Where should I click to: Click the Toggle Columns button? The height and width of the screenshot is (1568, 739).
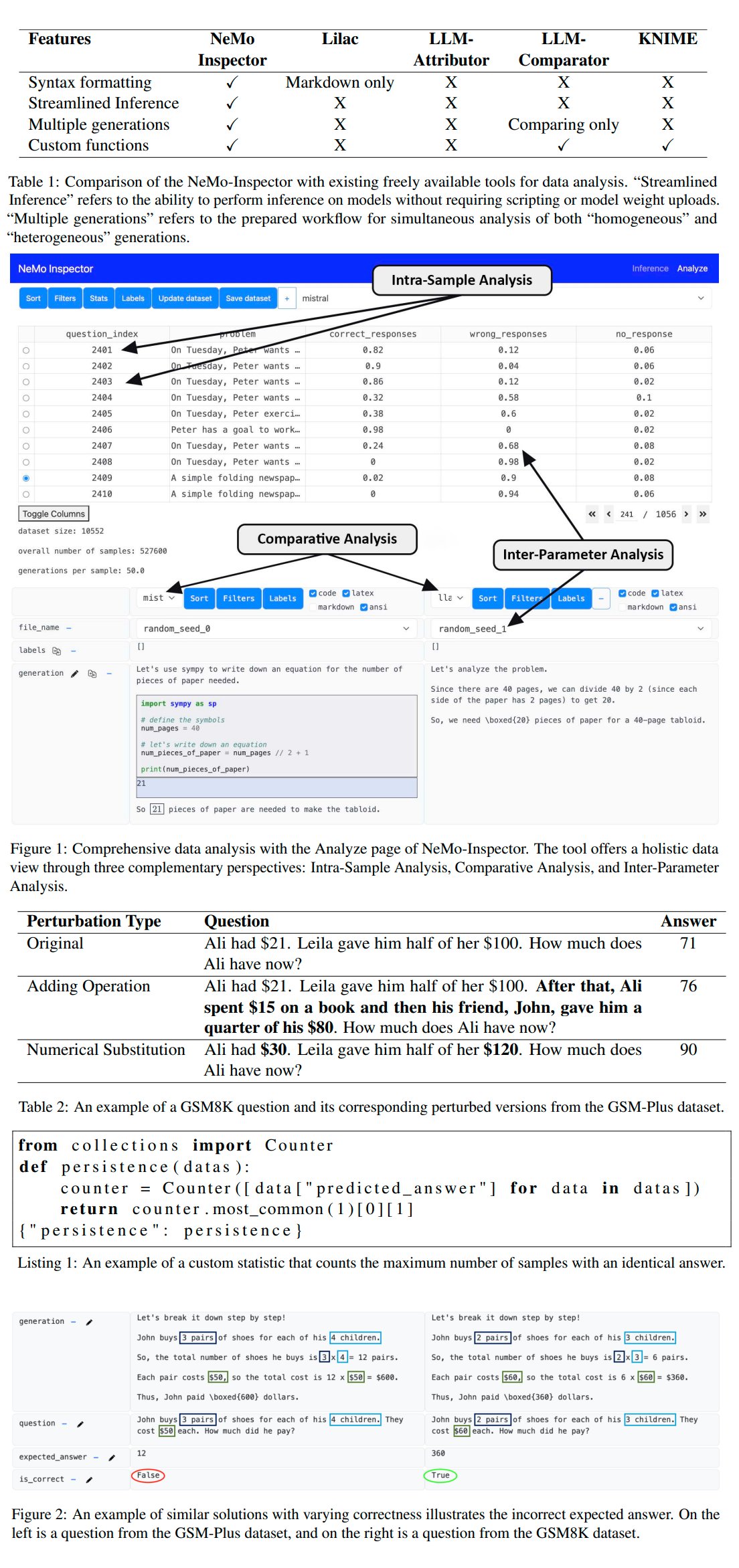[54, 514]
